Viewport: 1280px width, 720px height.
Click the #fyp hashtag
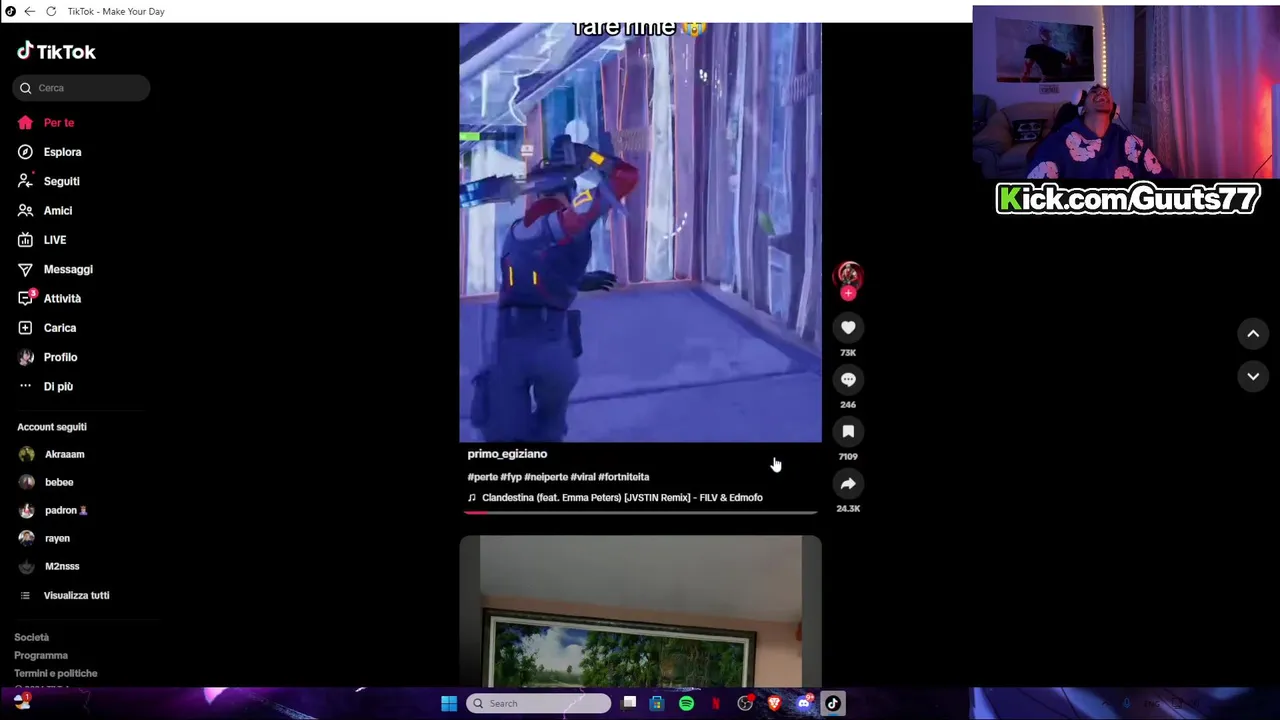[511, 477]
